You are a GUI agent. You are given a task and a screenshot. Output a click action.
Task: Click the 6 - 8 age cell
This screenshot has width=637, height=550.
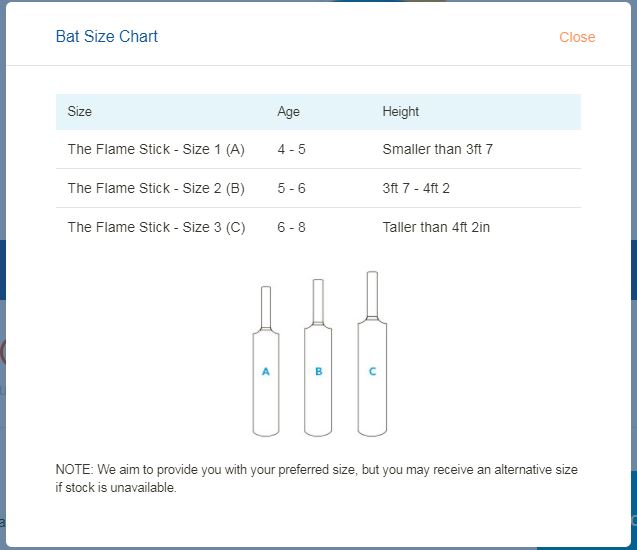pos(291,227)
